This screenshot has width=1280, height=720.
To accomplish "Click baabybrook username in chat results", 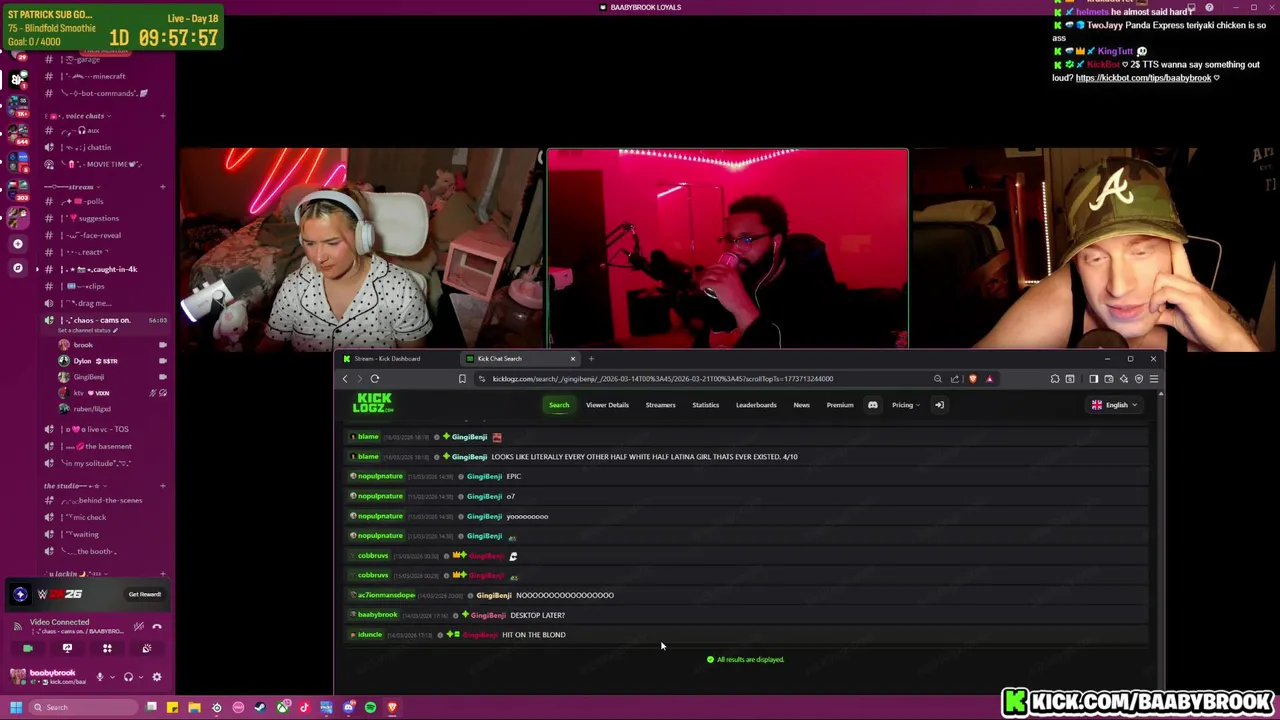I will tap(377, 615).
